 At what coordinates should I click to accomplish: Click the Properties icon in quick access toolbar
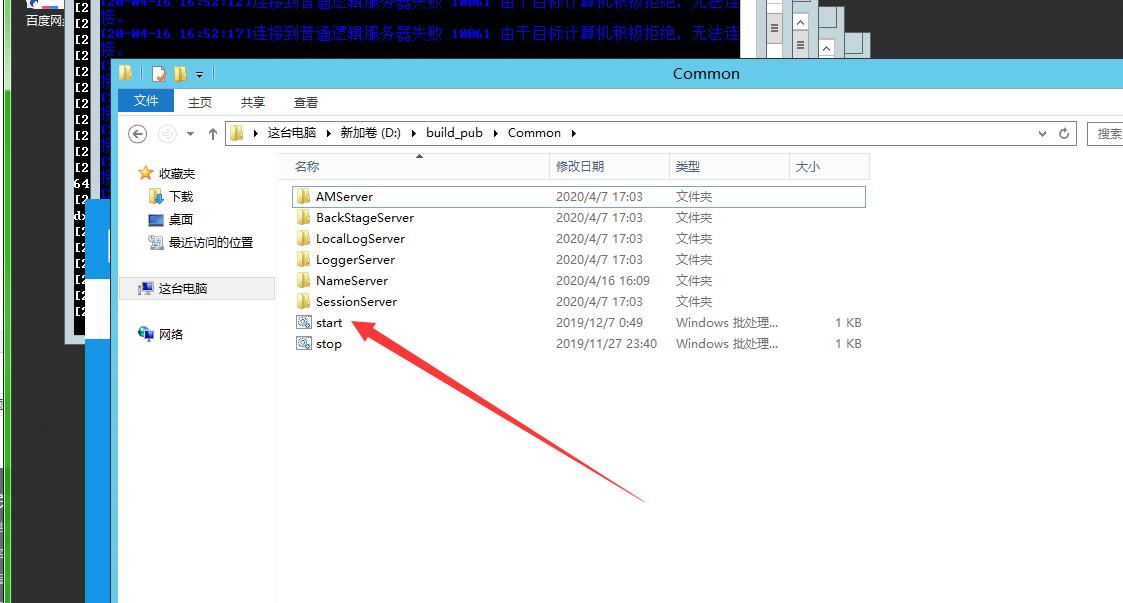pyautogui.click(x=158, y=74)
